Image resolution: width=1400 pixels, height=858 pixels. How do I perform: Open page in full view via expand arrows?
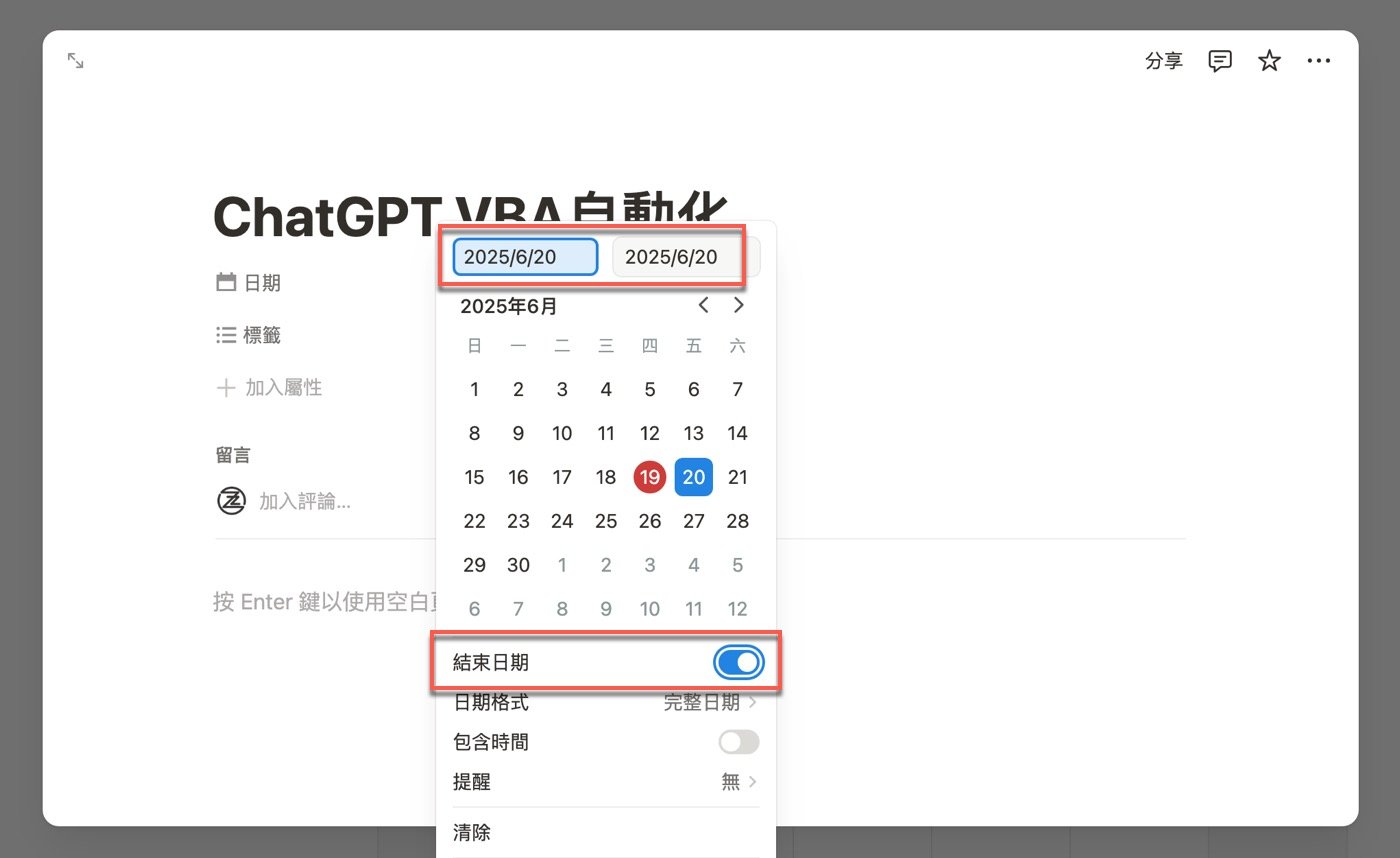coord(76,61)
